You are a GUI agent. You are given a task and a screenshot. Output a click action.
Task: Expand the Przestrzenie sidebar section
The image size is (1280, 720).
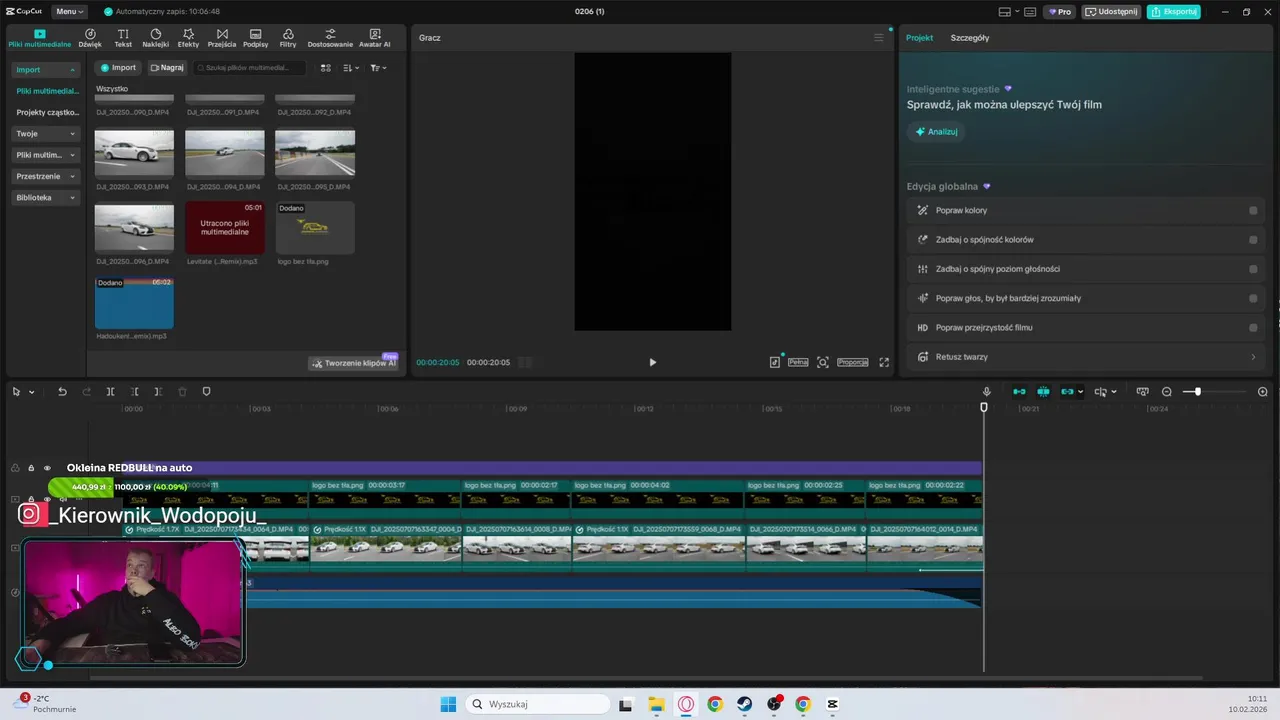(x=72, y=176)
